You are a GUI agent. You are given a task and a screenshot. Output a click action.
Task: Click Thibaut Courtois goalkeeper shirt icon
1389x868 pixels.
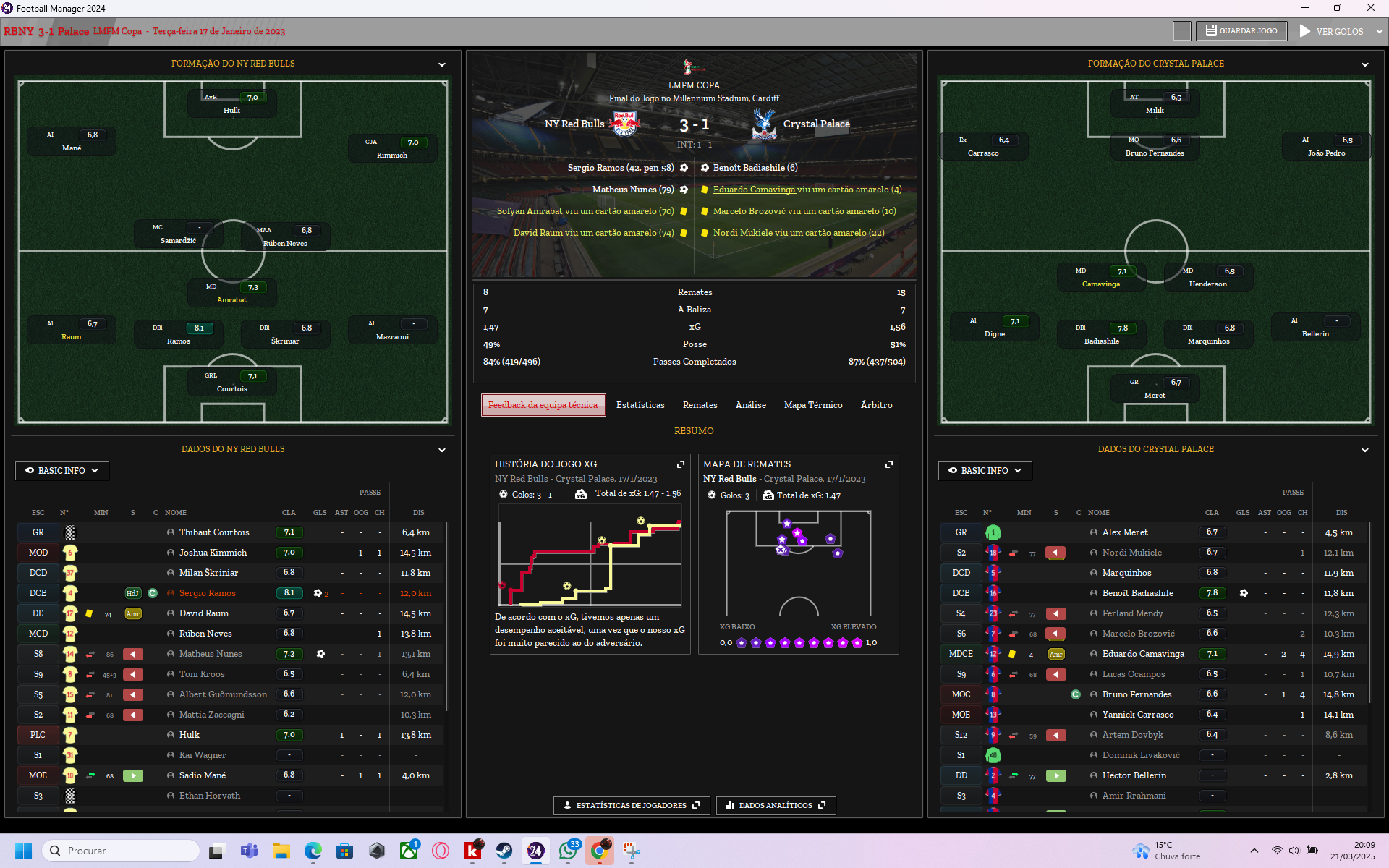click(70, 532)
